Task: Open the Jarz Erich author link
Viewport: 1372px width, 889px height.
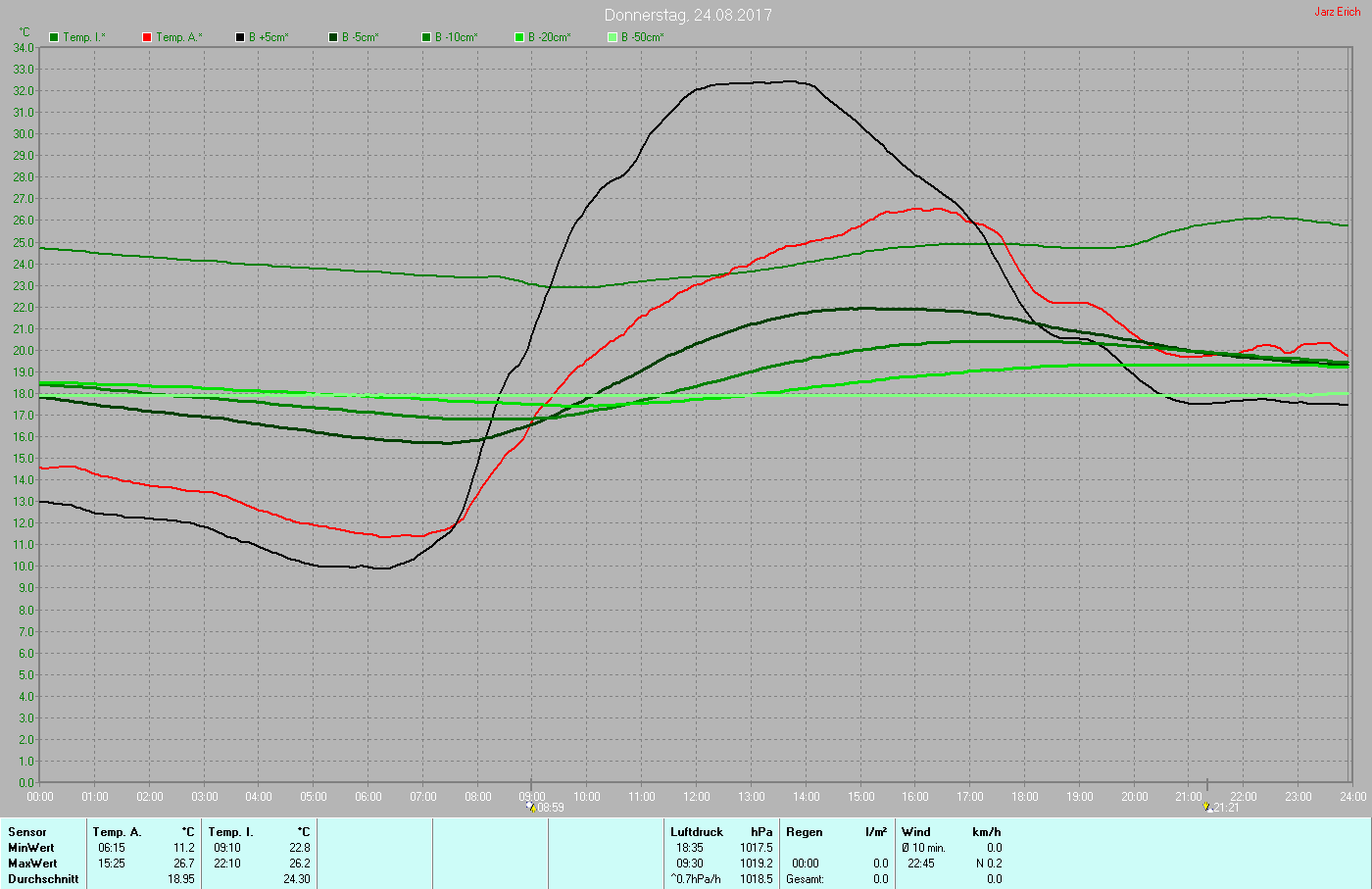Action: (x=1337, y=12)
